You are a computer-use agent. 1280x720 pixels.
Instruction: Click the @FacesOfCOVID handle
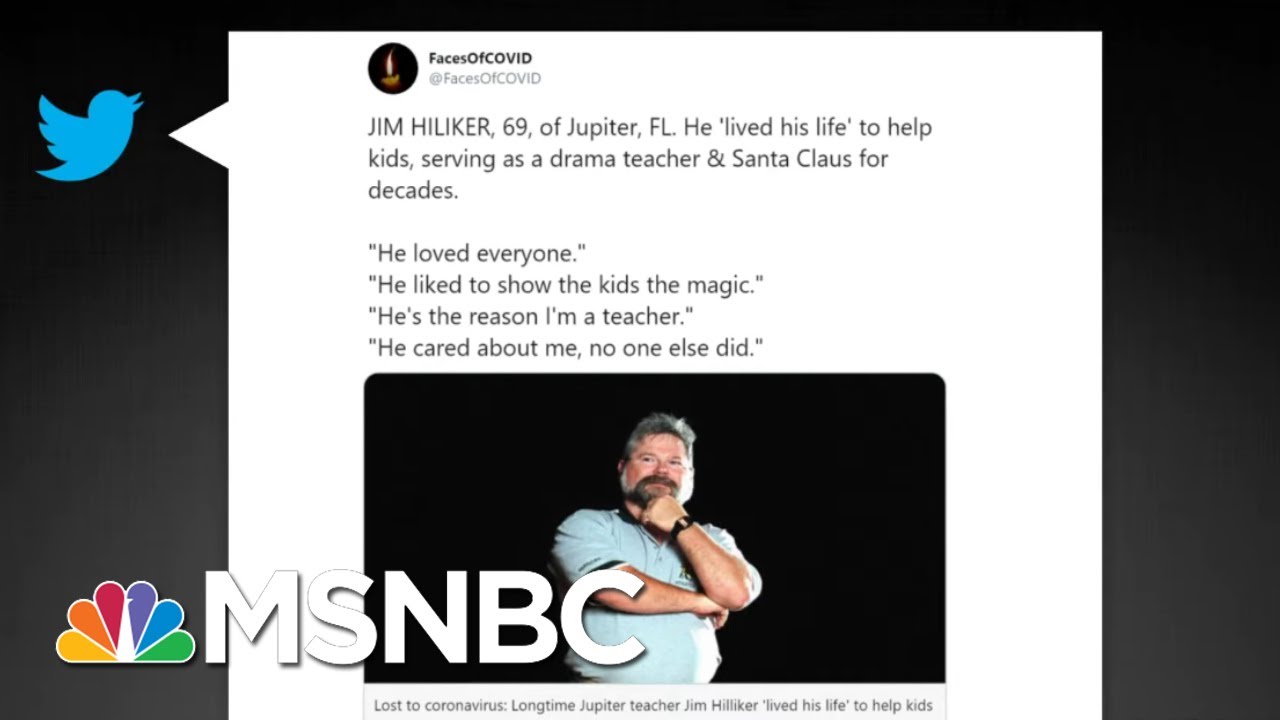(x=484, y=78)
